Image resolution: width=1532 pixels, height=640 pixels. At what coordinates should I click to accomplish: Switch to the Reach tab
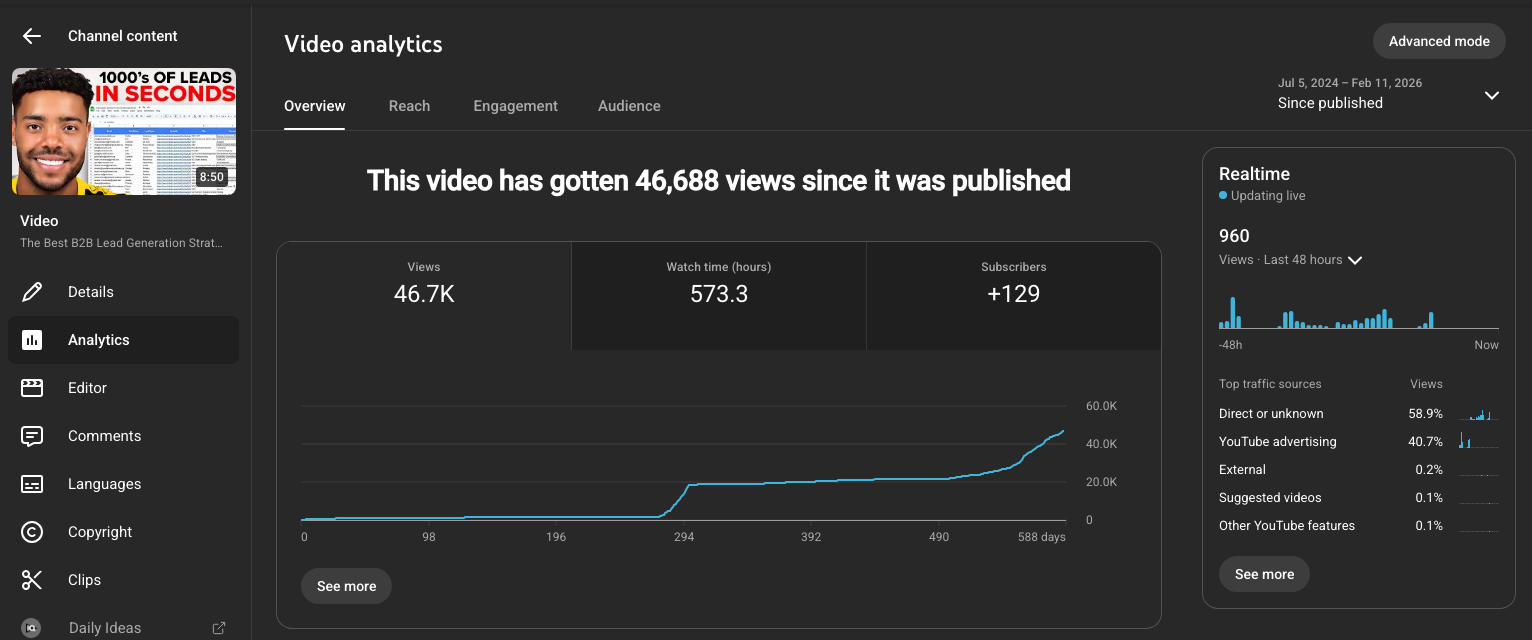(409, 105)
